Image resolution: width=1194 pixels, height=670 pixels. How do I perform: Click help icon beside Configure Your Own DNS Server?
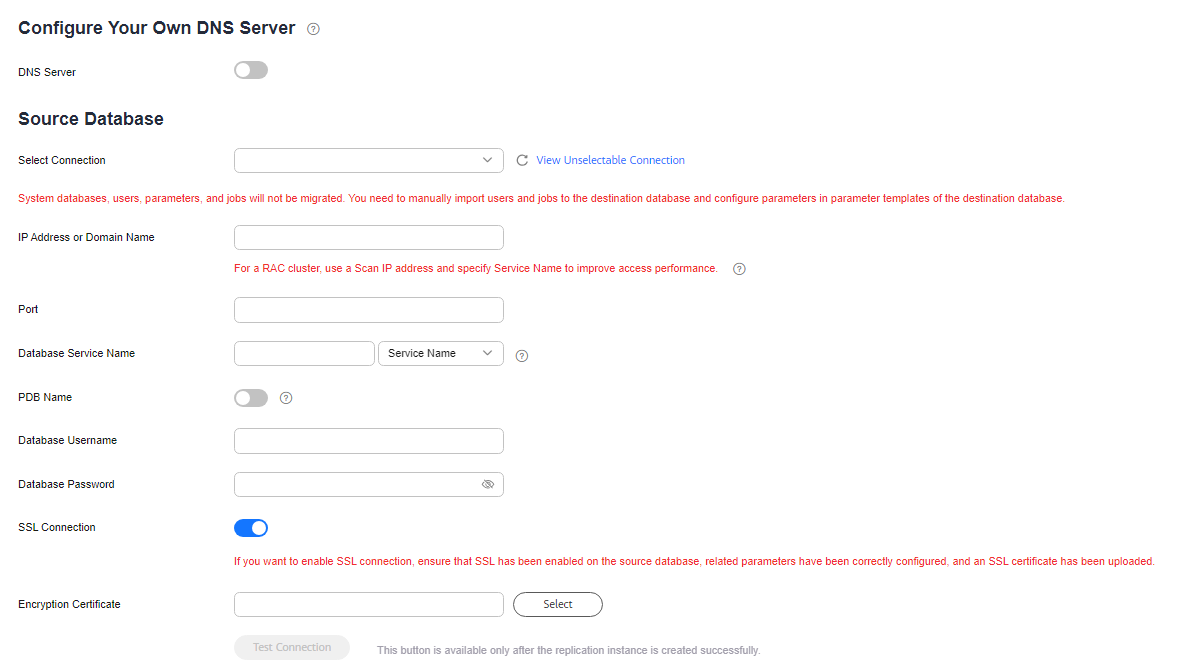coord(313,30)
